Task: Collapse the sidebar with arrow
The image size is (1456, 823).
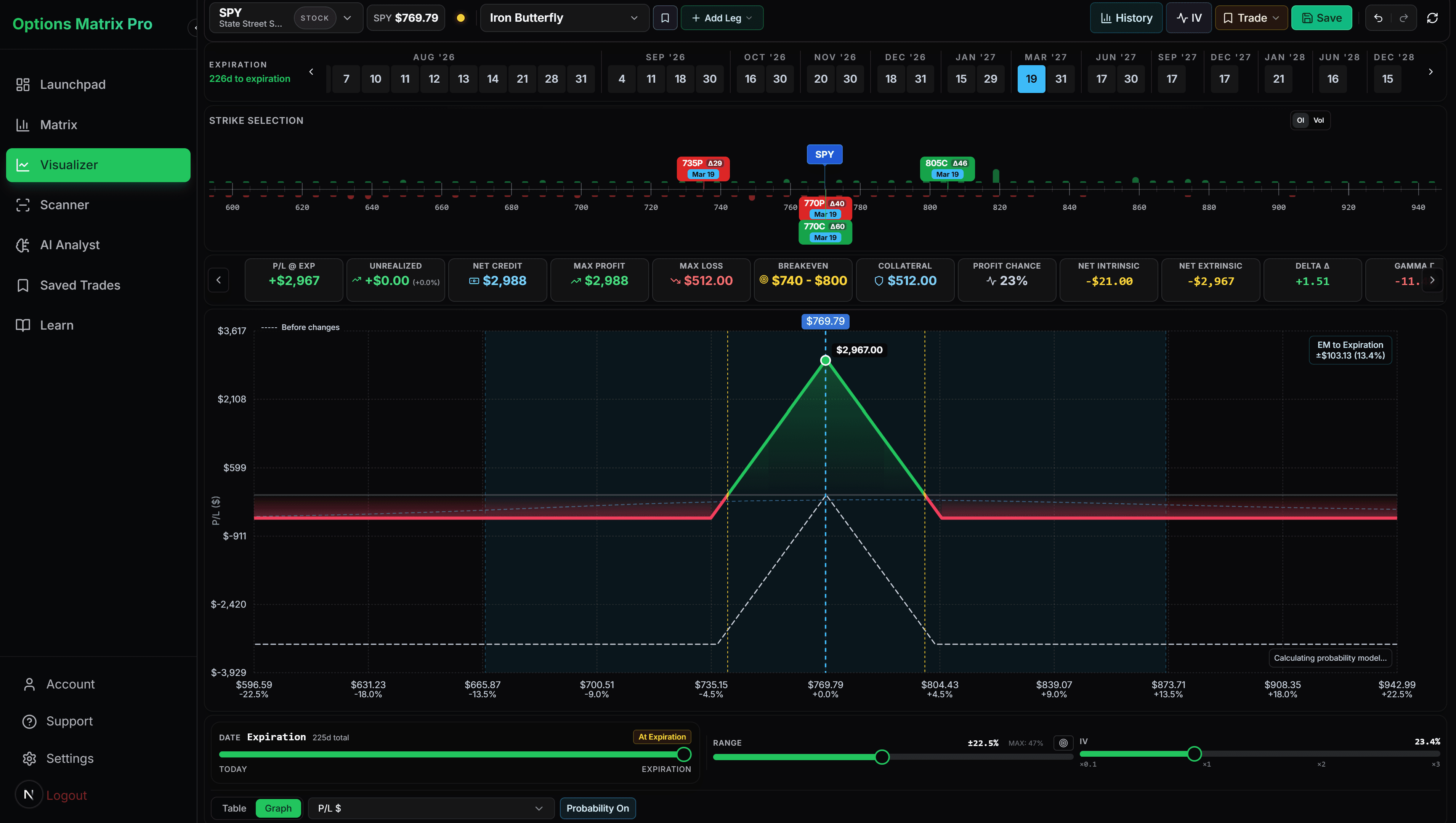Action: (194, 27)
